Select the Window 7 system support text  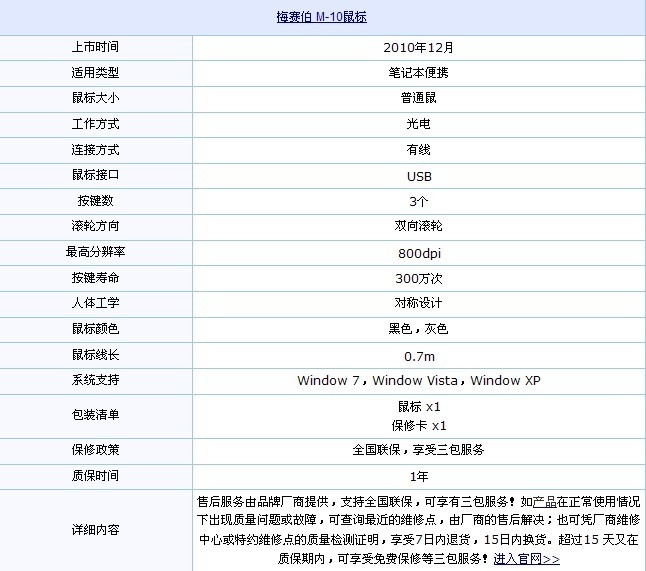[330, 381]
